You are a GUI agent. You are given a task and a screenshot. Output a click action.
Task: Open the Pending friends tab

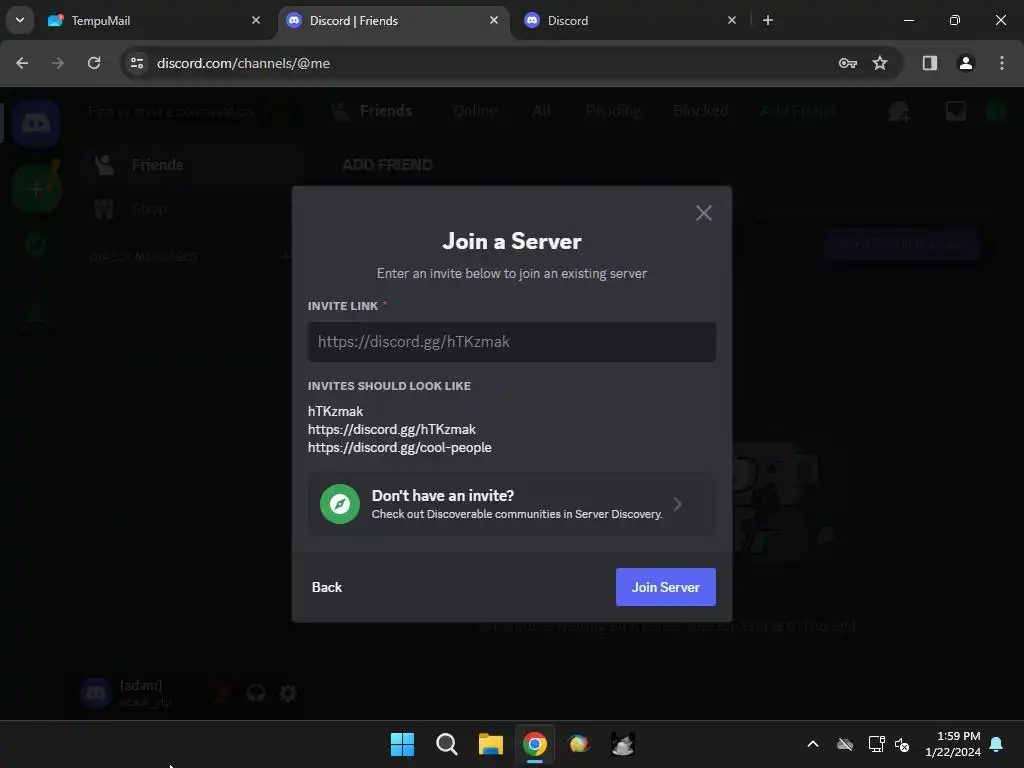[613, 111]
